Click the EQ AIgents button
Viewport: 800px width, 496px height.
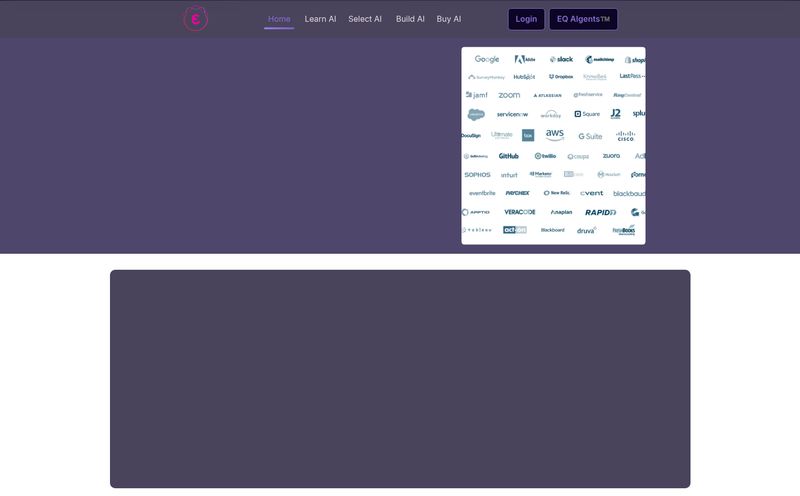tap(583, 19)
